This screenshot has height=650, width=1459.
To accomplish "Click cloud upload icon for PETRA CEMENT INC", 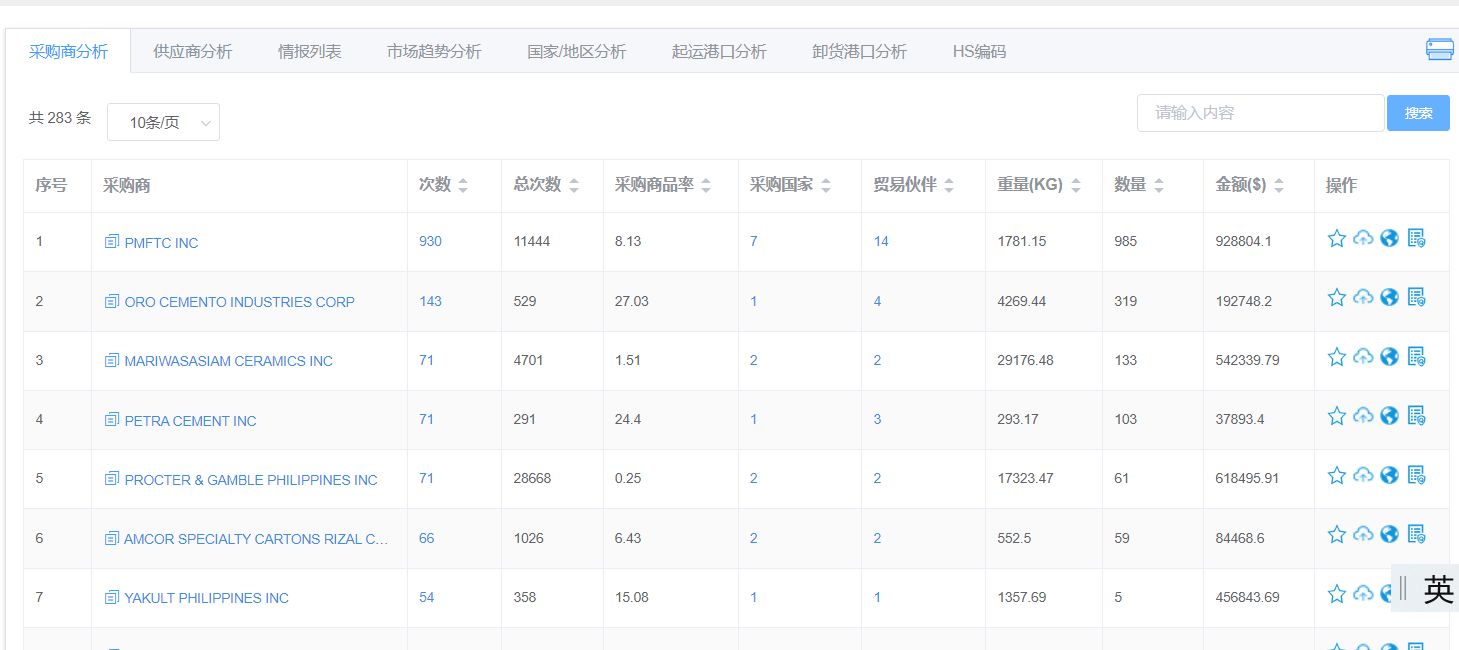I will [x=1363, y=416].
